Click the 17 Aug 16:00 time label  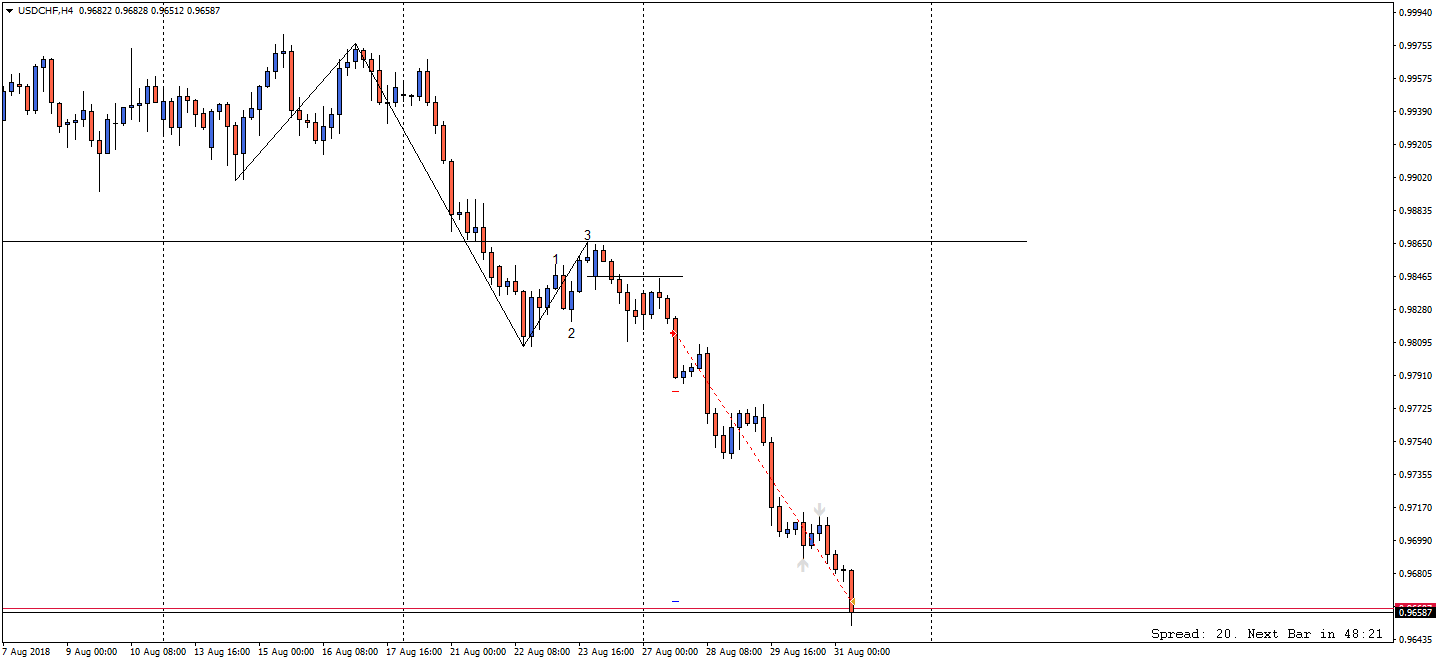[x=414, y=651]
